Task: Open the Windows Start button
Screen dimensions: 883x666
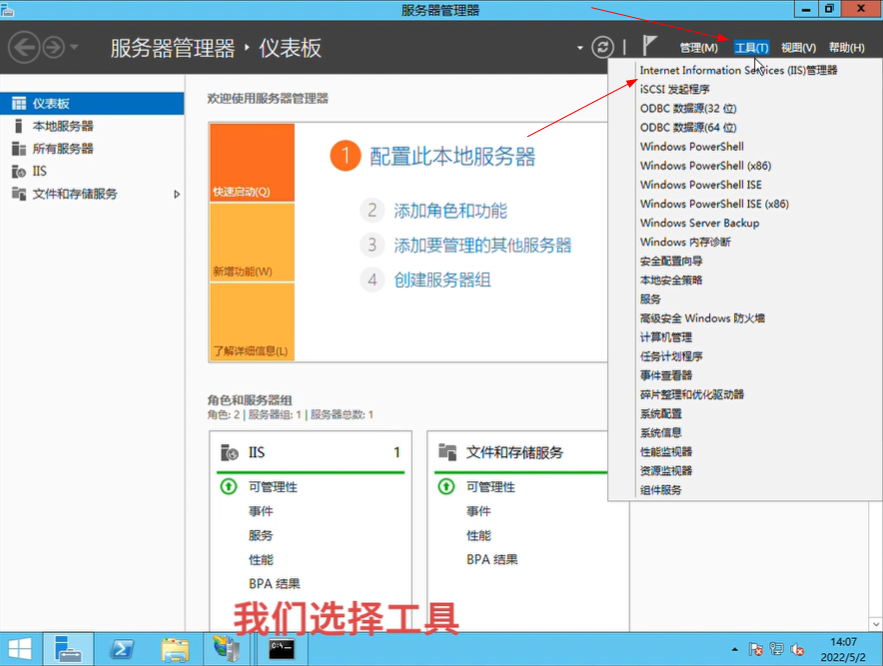Action: click(x=20, y=649)
